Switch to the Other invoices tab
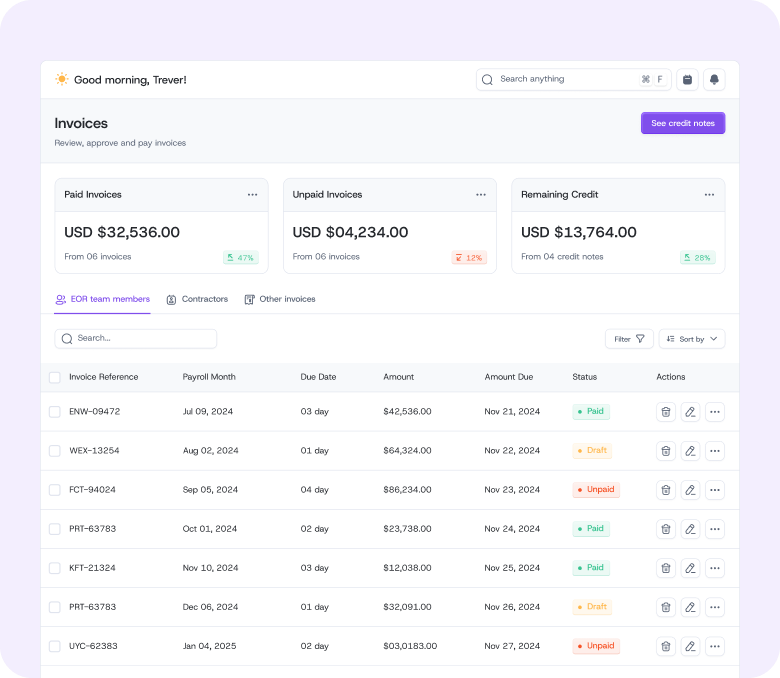780x678 pixels. (x=280, y=299)
